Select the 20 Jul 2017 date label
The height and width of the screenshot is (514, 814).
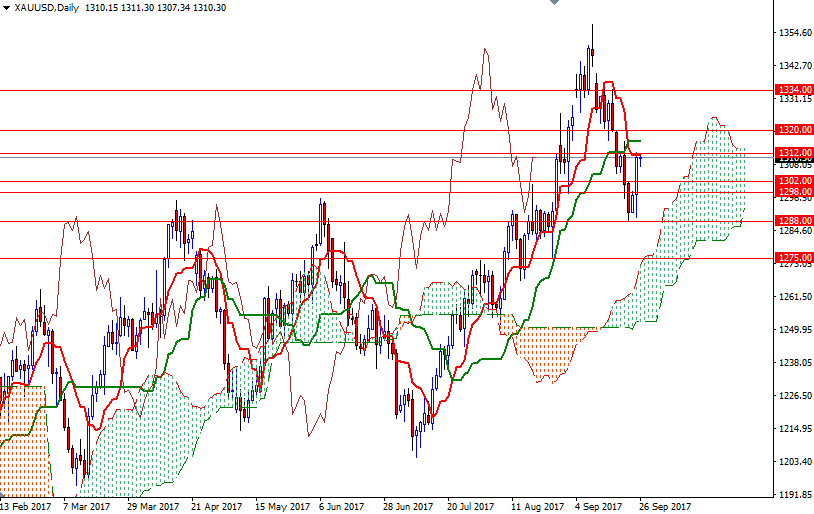click(471, 506)
